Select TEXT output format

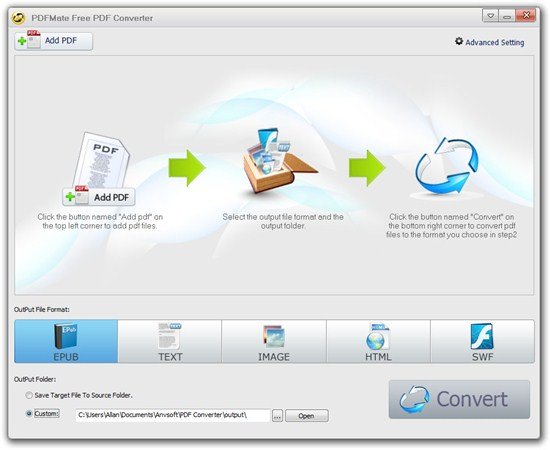[x=170, y=341]
